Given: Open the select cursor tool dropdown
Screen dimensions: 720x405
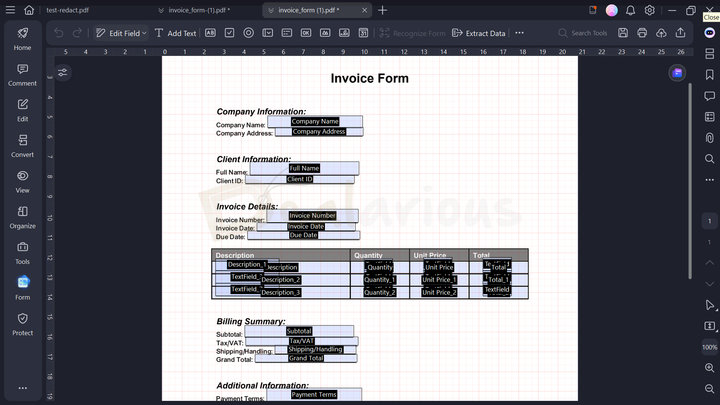Looking at the screenshot, I should (x=710, y=305).
